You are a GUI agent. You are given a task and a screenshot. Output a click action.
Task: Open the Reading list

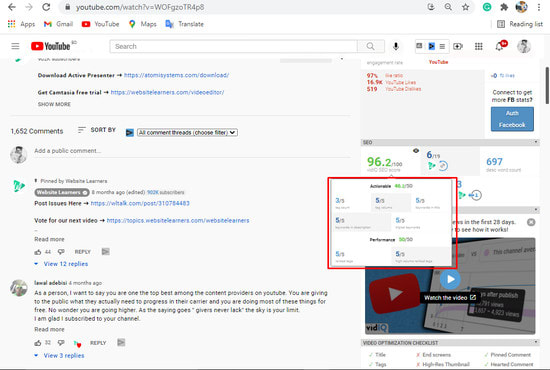[x=520, y=24]
